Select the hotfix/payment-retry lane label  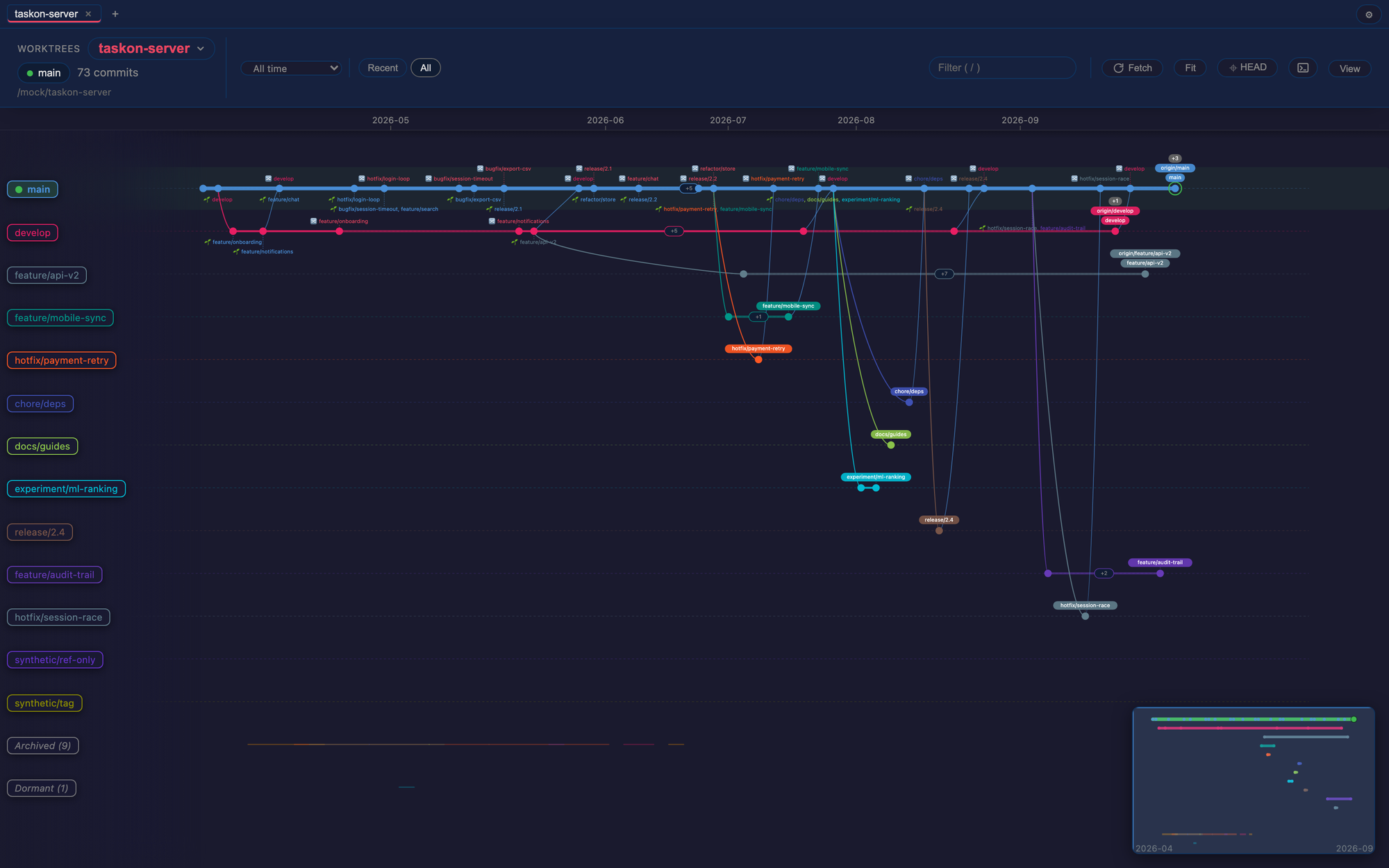(62, 360)
